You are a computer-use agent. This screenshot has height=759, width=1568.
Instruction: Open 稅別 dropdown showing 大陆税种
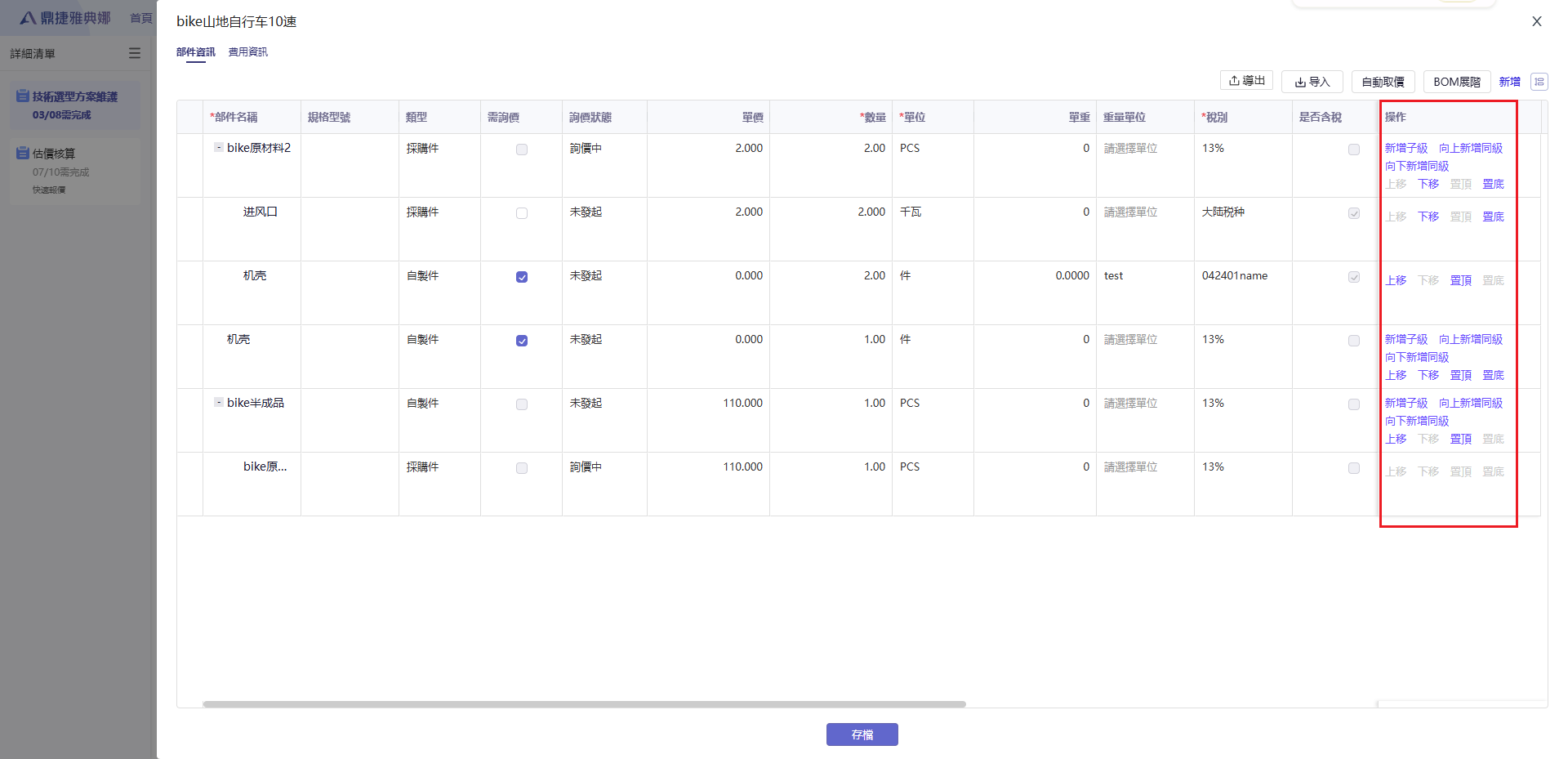click(x=1243, y=212)
